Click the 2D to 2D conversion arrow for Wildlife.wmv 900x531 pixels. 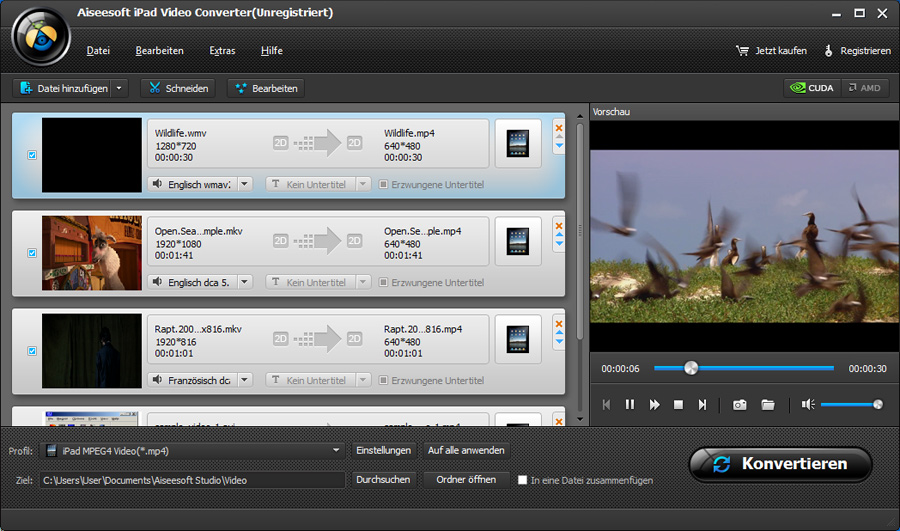(x=317, y=143)
